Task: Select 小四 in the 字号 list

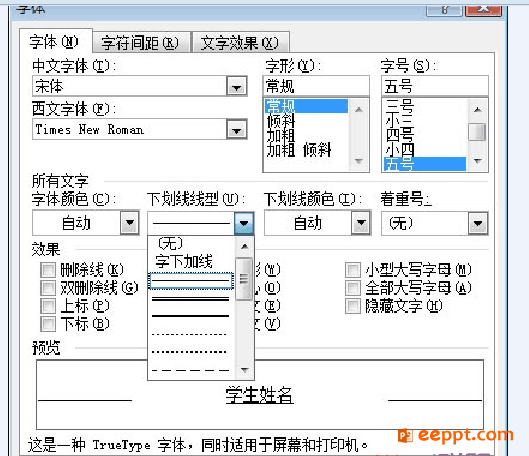Action: click(425, 149)
